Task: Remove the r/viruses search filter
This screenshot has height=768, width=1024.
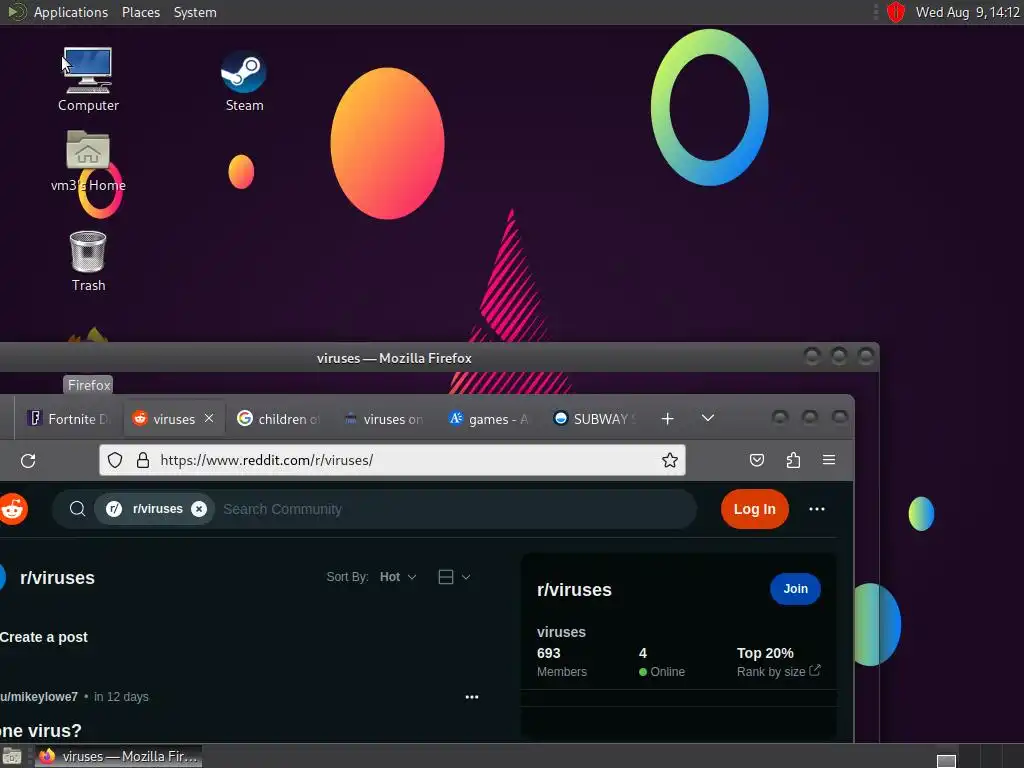Action: [x=199, y=509]
